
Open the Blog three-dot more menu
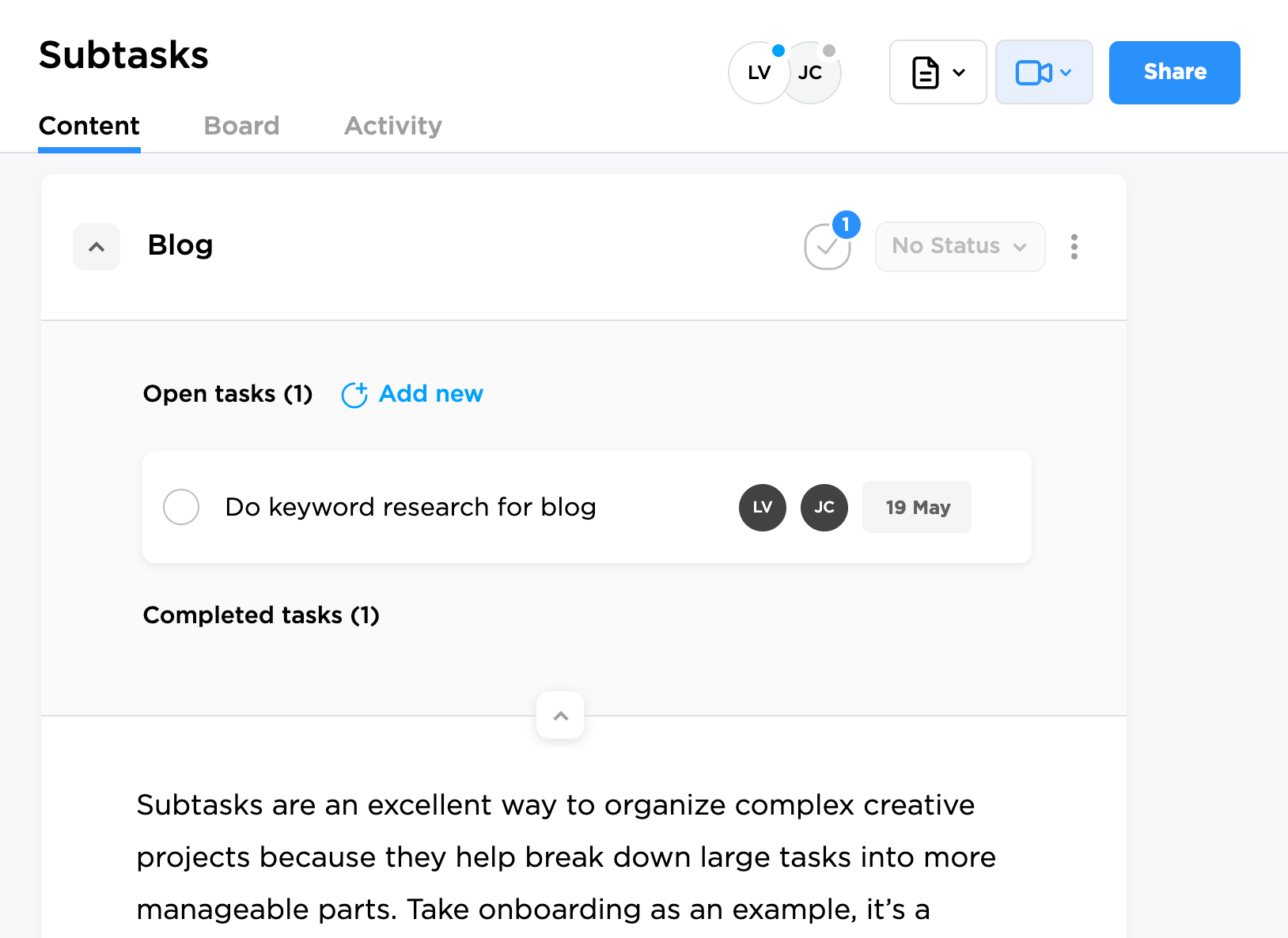coord(1074,247)
